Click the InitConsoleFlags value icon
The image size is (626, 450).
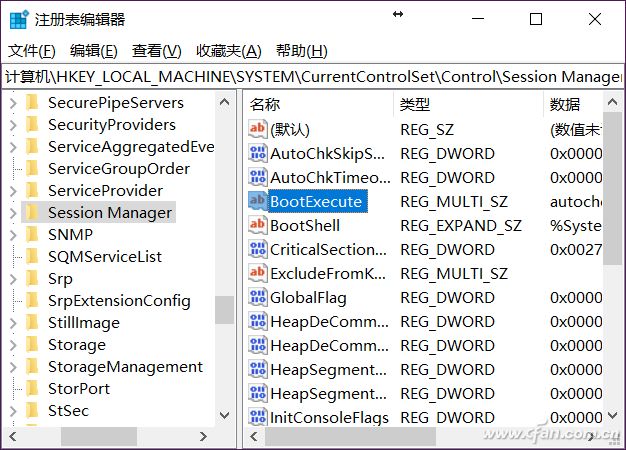pyautogui.click(x=257, y=417)
